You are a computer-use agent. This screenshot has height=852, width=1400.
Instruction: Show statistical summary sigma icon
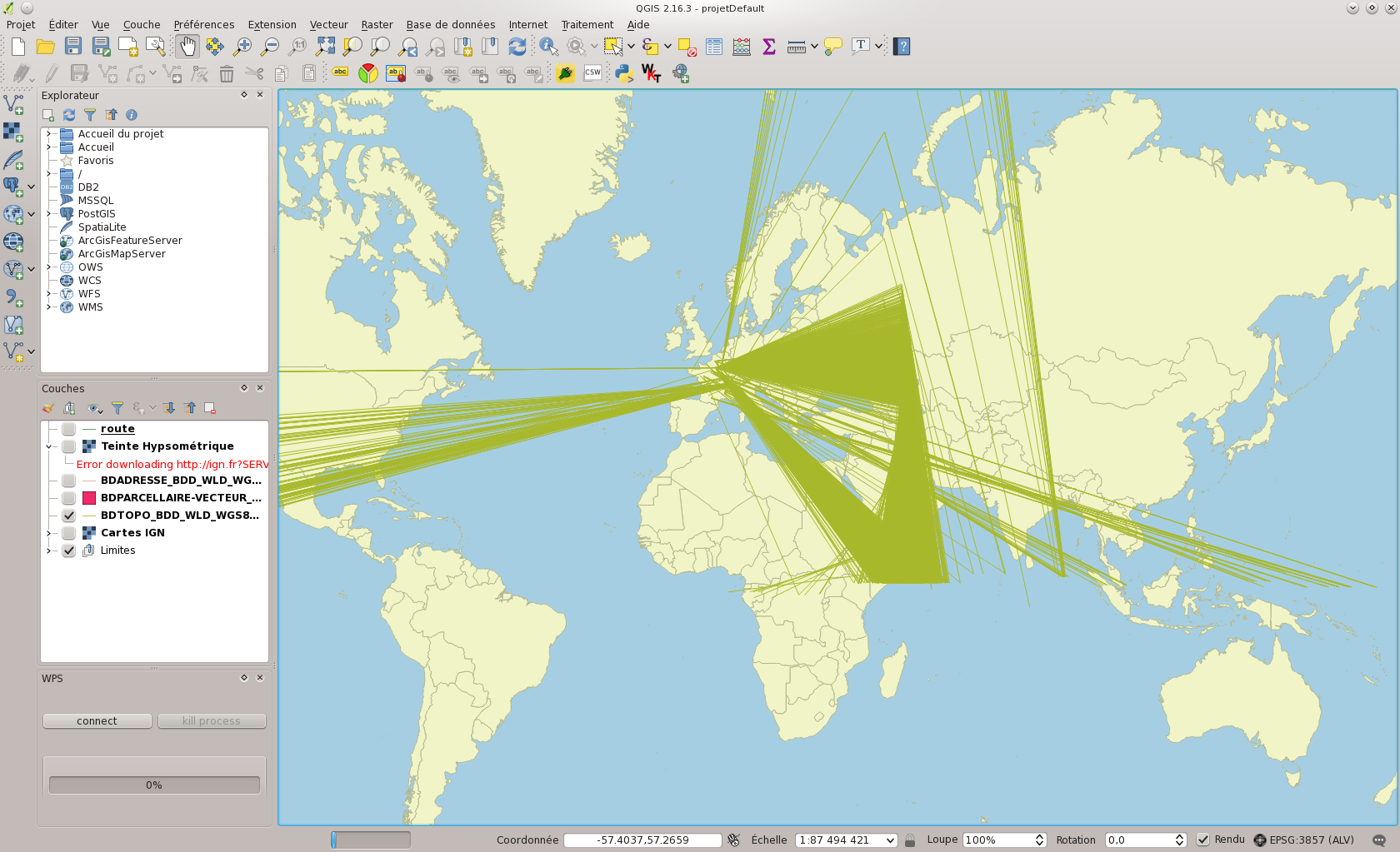[769, 47]
